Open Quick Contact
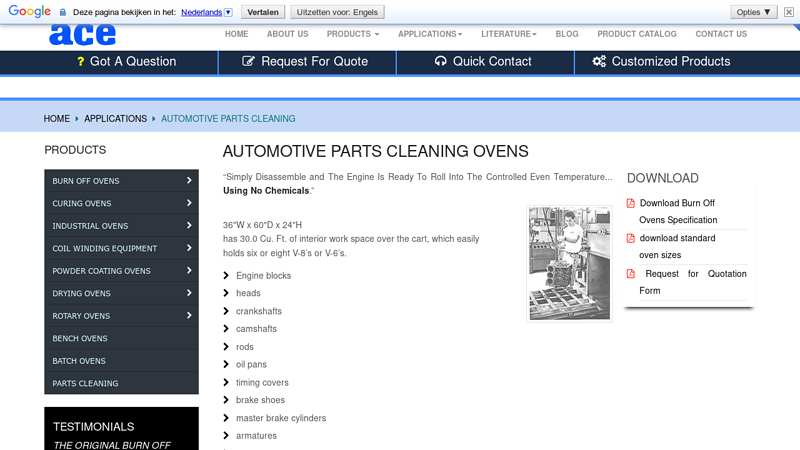Image resolution: width=800 pixels, height=450 pixels. pyautogui.click(x=485, y=62)
